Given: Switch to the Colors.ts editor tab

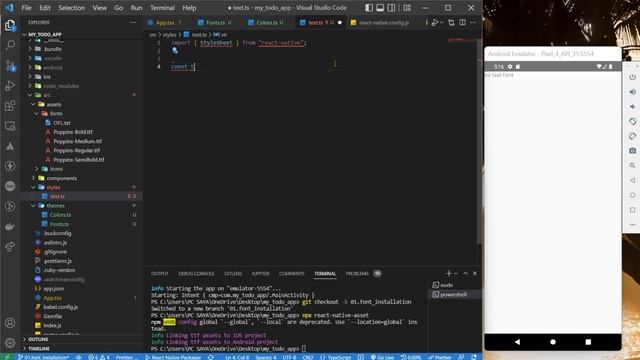Looking at the screenshot, I should pos(267,22).
